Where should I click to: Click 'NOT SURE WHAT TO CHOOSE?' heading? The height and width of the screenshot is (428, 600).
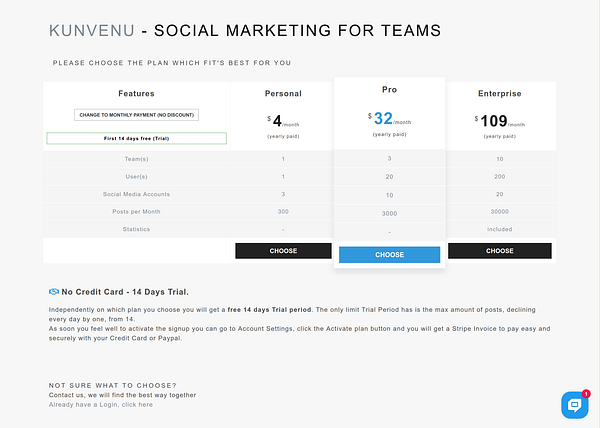click(x=112, y=386)
